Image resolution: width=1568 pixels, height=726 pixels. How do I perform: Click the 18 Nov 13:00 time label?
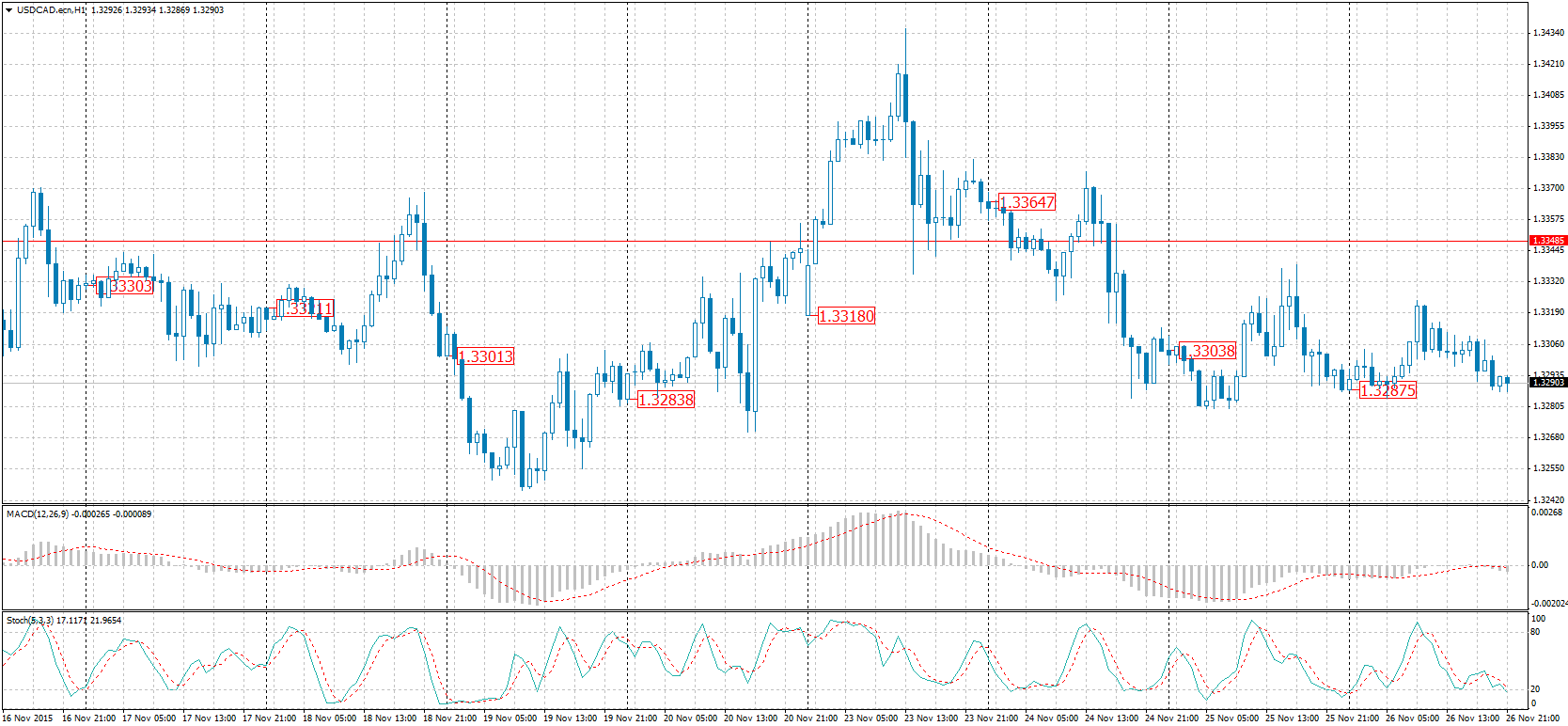tap(389, 718)
